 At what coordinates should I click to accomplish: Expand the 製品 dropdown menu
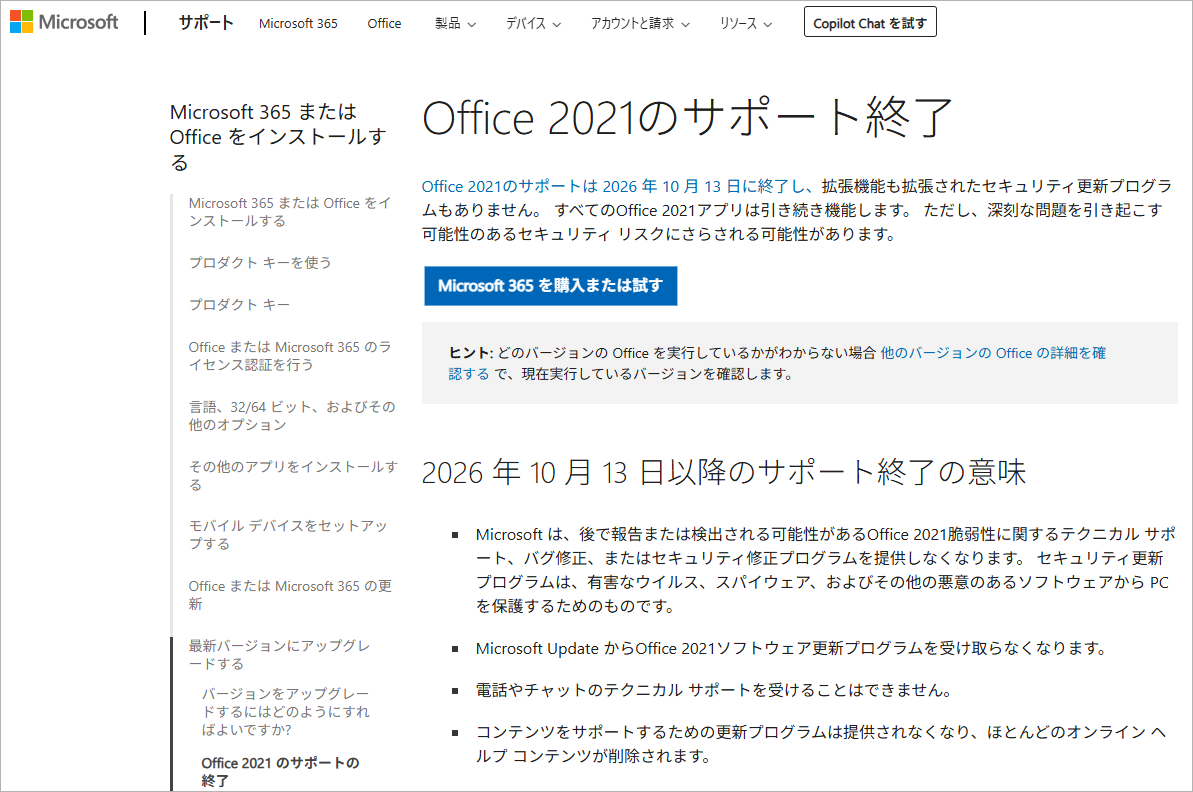click(455, 23)
